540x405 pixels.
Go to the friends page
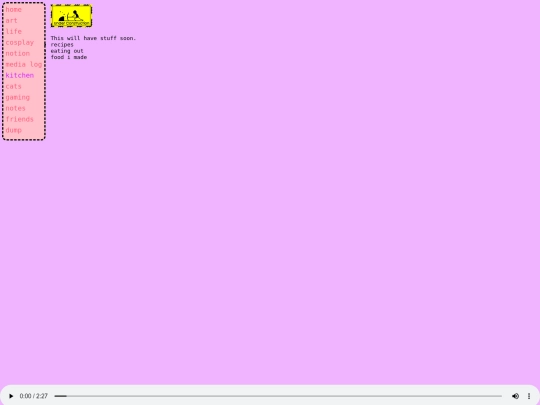[20, 119]
